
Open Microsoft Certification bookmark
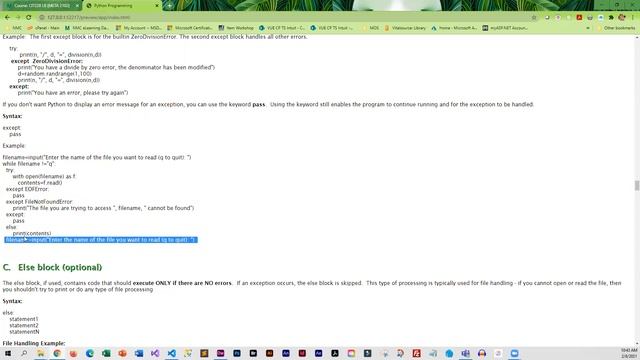point(190,28)
